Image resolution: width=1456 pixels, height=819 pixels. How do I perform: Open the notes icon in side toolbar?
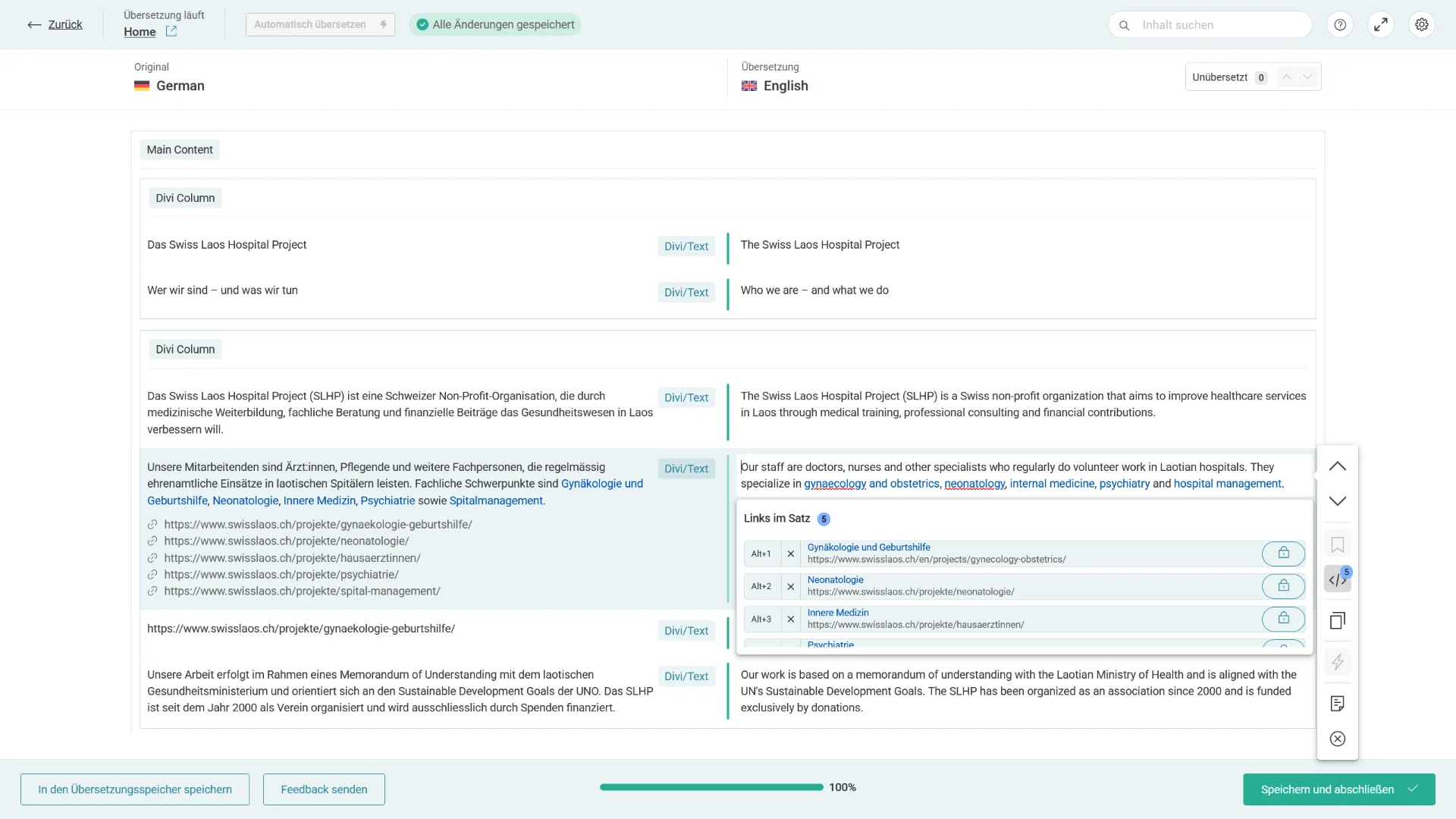1338,704
